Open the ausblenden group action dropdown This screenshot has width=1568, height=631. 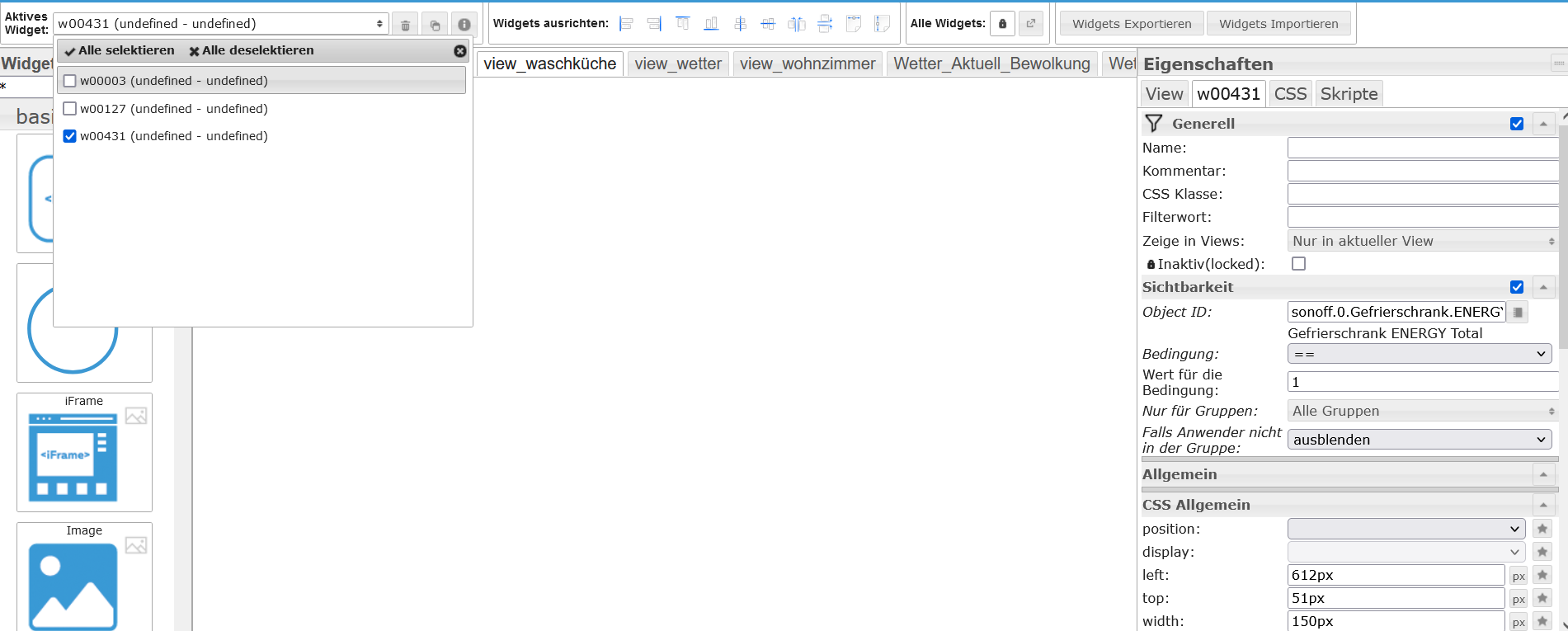pyautogui.click(x=1420, y=440)
